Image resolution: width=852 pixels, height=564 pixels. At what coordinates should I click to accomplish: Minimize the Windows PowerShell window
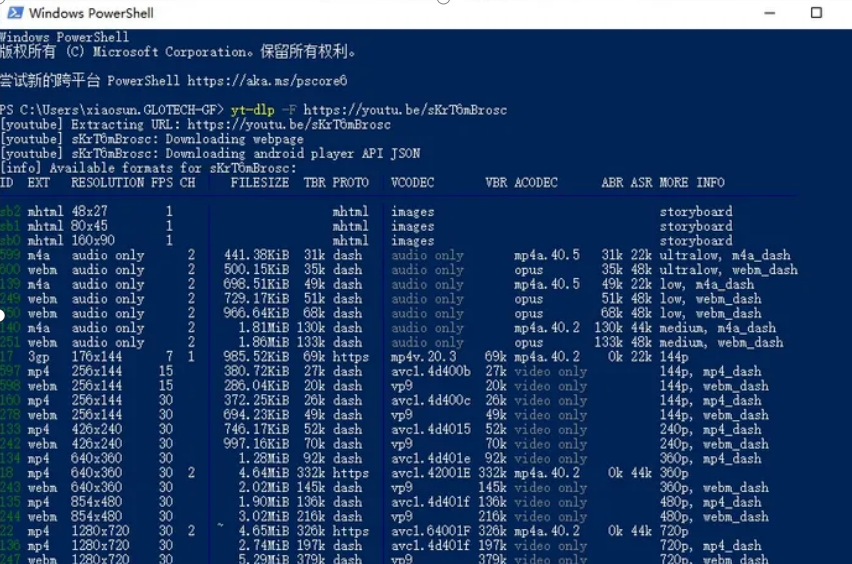[x=769, y=12]
